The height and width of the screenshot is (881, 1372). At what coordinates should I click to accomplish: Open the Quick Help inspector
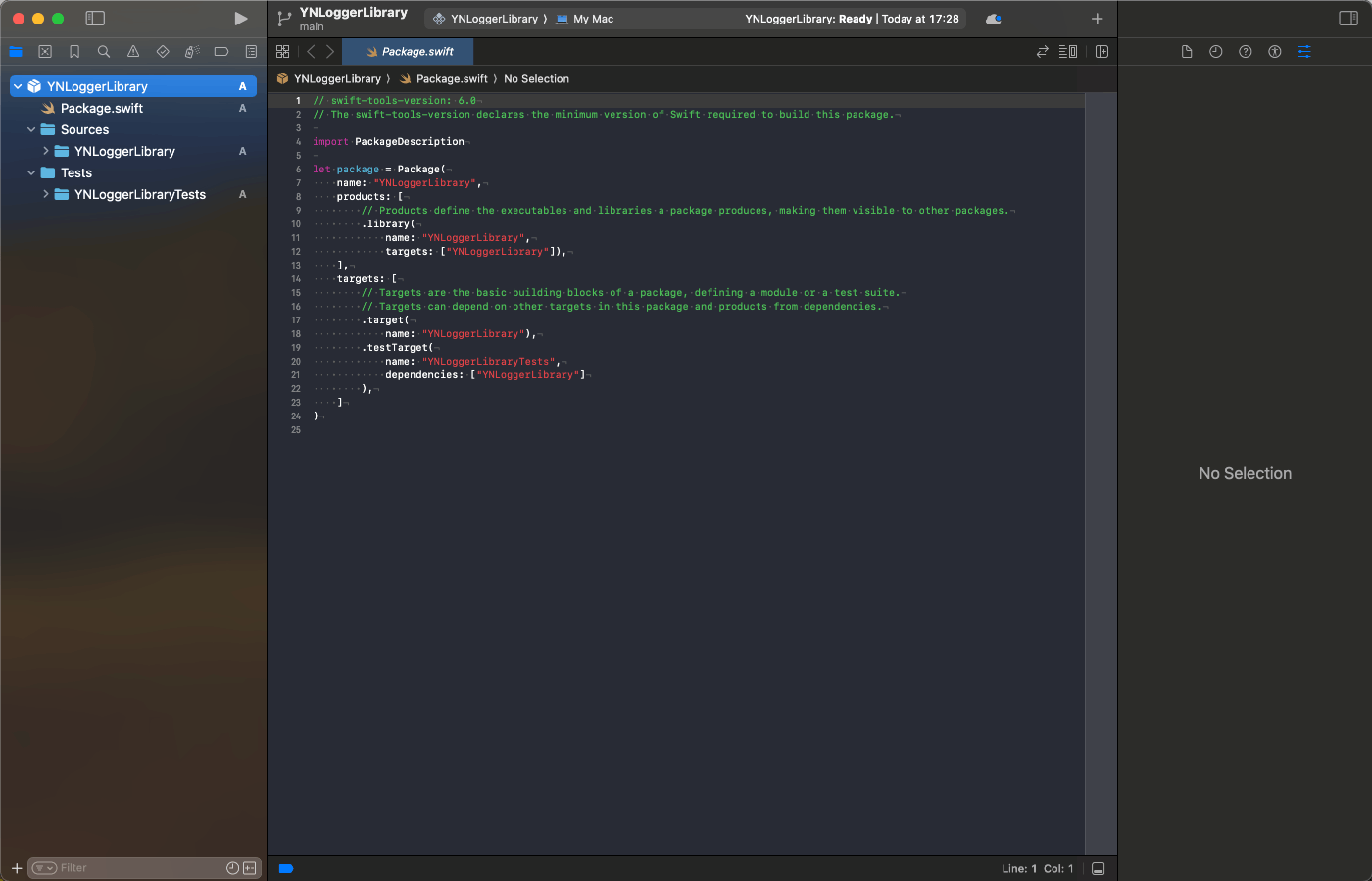(x=1246, y=52)
